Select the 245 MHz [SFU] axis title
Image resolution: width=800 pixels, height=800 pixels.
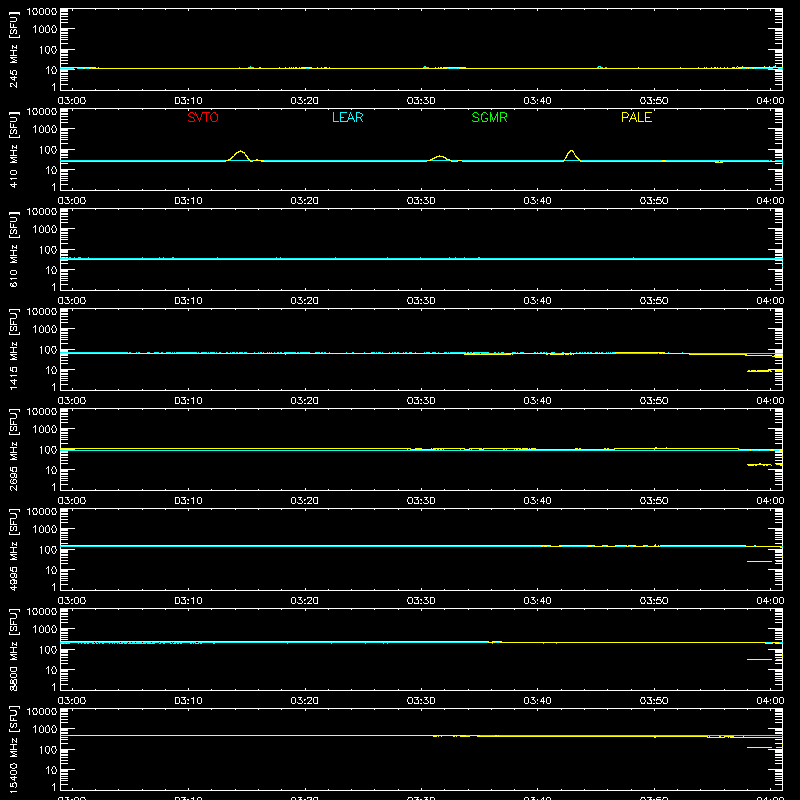pyautogui.click(x=13, y=49)
